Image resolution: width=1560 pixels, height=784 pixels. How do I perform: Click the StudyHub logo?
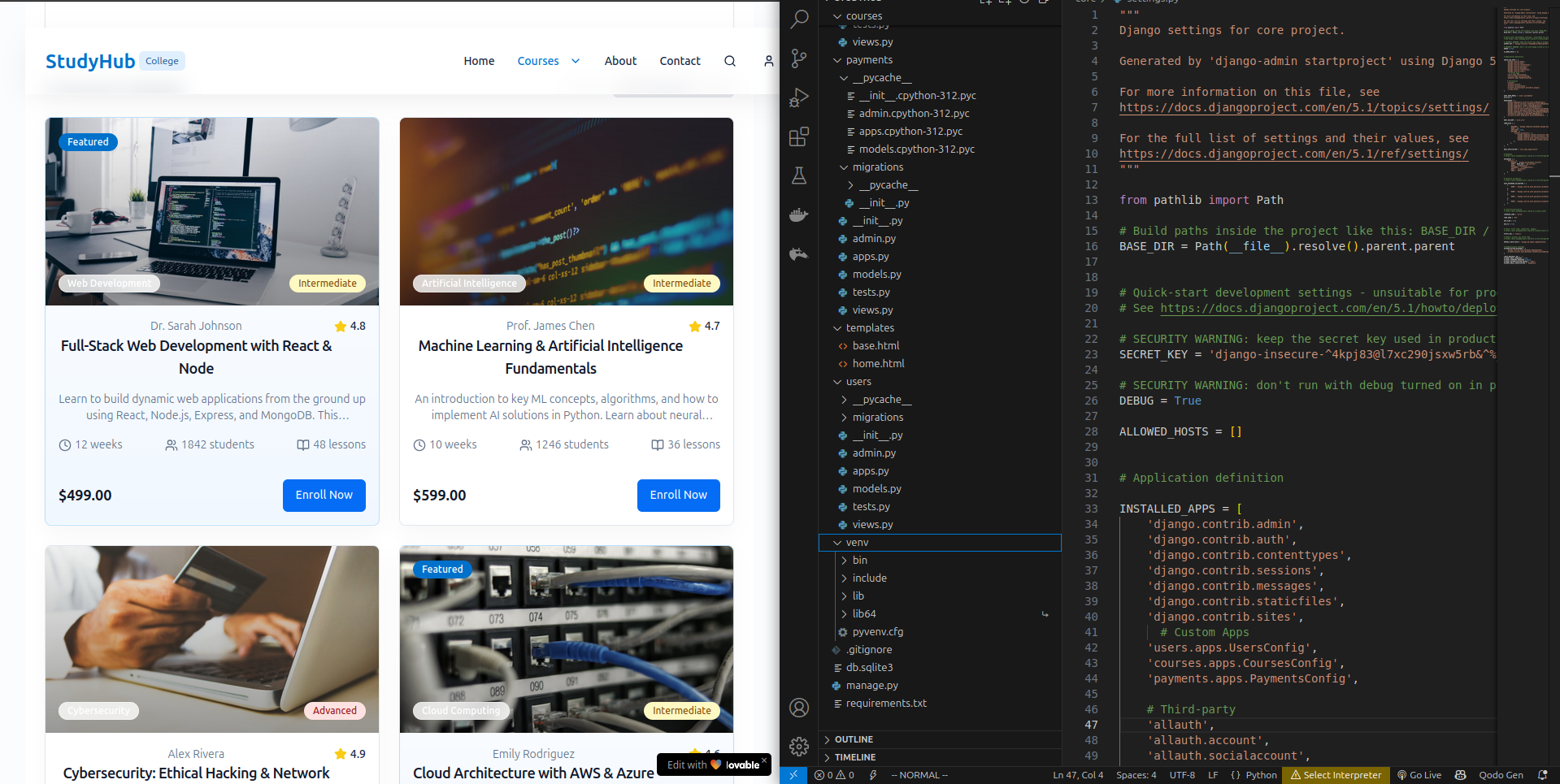(90, 61)
